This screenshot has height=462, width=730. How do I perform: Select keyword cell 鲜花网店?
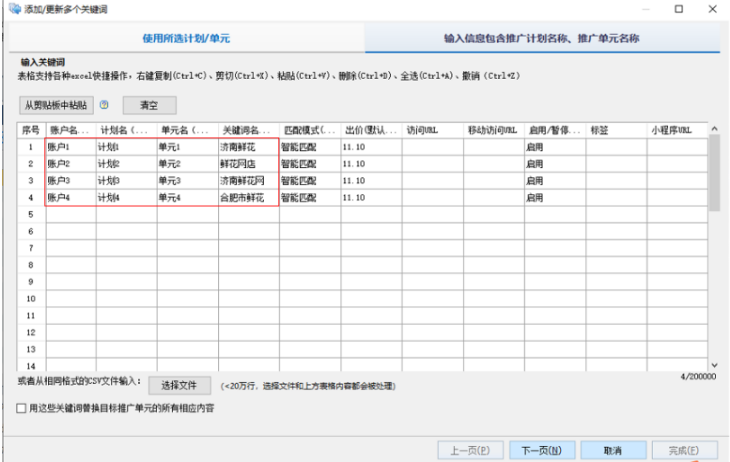pos(249,164)
